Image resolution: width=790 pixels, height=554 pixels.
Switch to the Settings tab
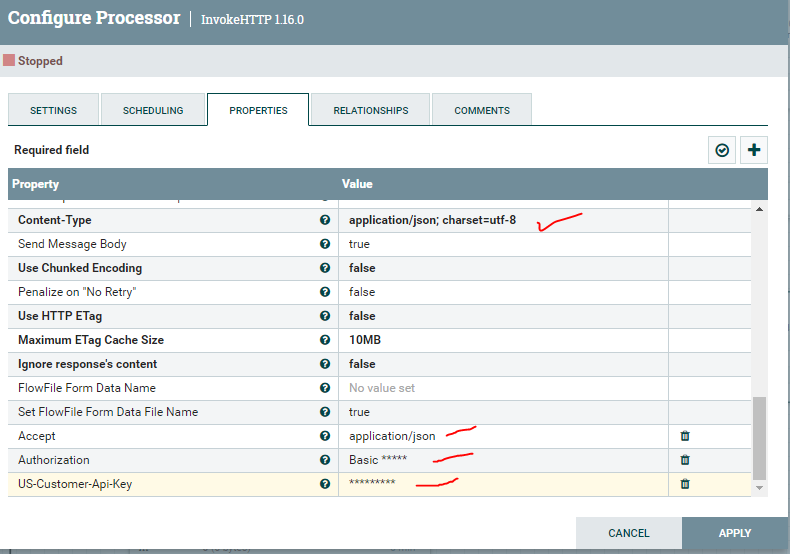point(53,109)
